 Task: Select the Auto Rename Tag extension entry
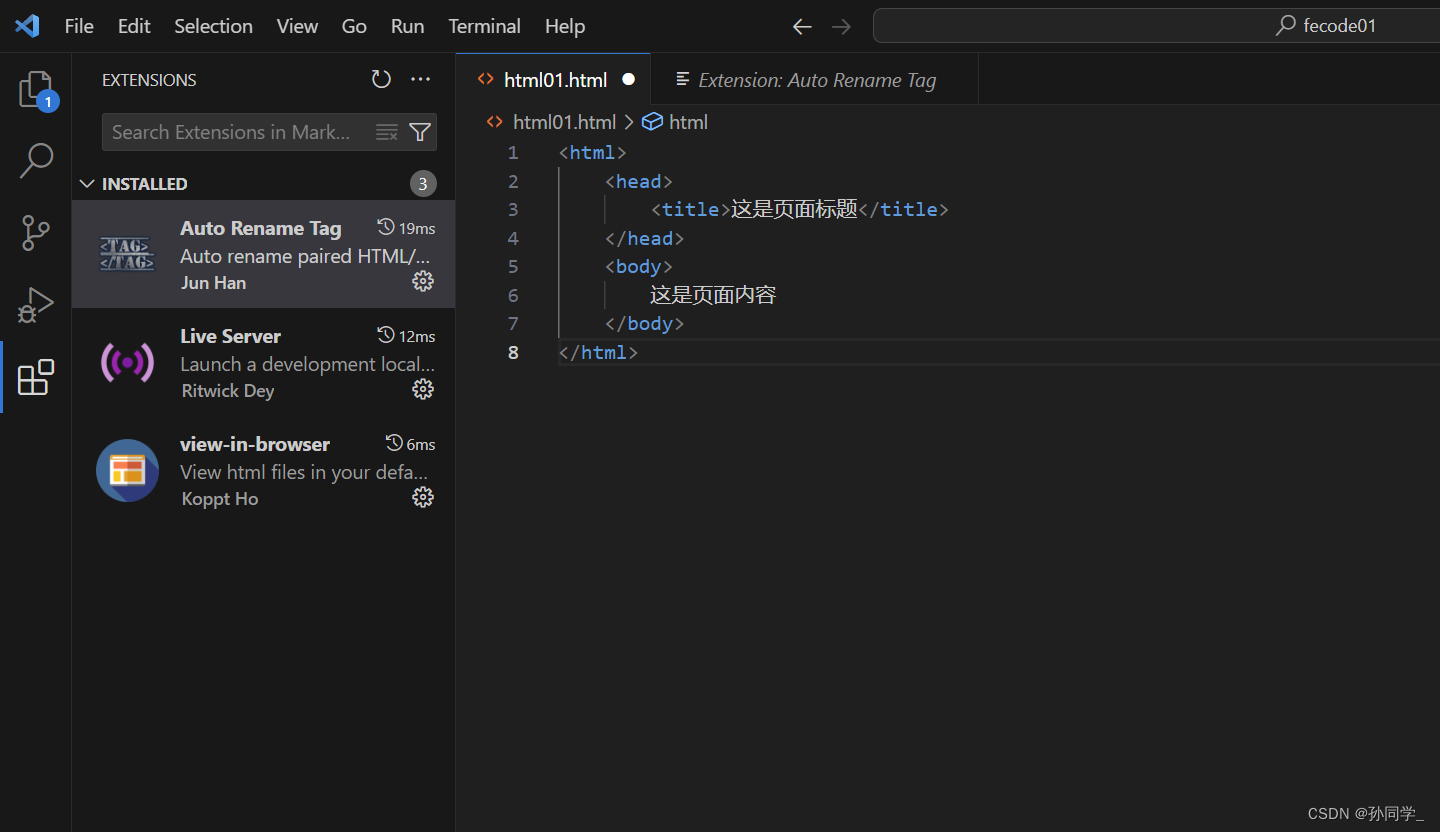point(264,254)
